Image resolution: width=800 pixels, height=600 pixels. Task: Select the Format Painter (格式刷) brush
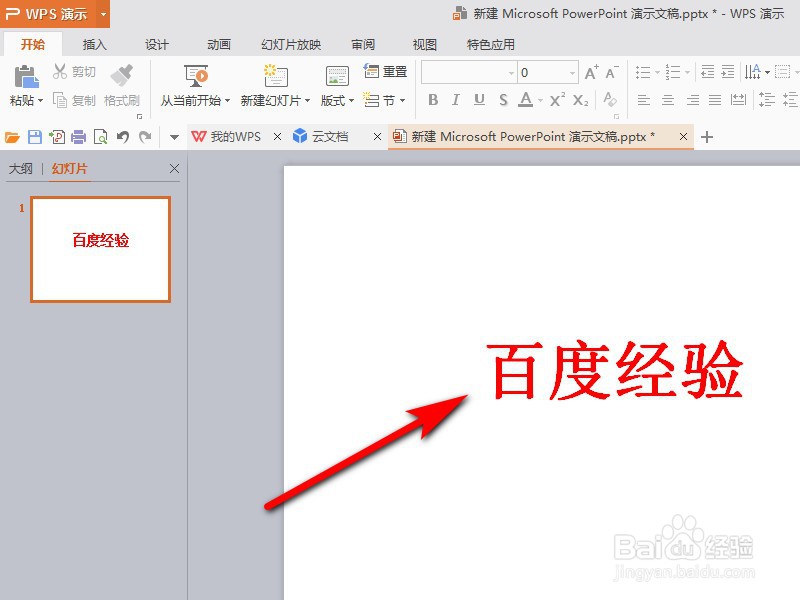[122, 75]
